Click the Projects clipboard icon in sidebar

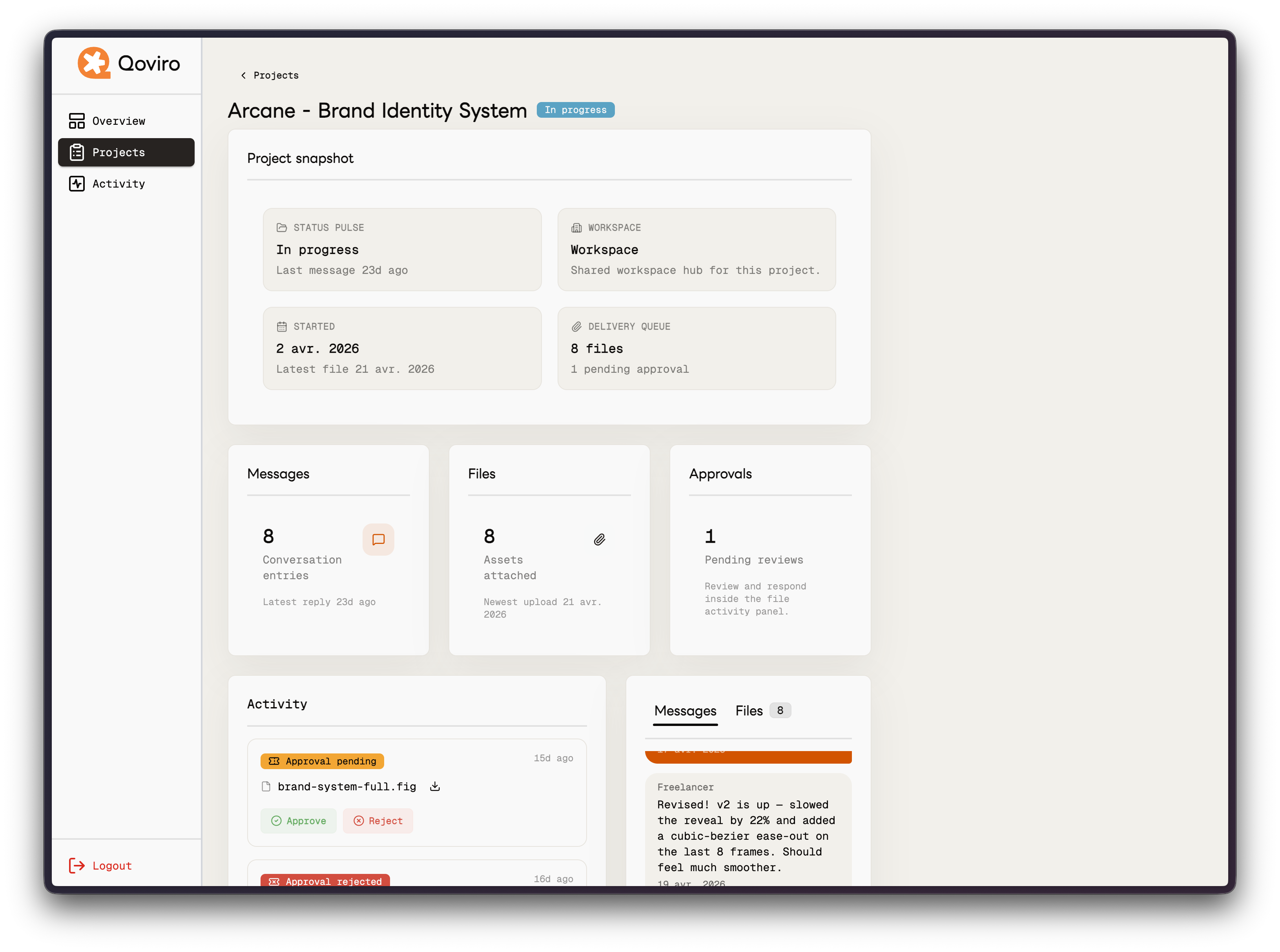point(77,152)
